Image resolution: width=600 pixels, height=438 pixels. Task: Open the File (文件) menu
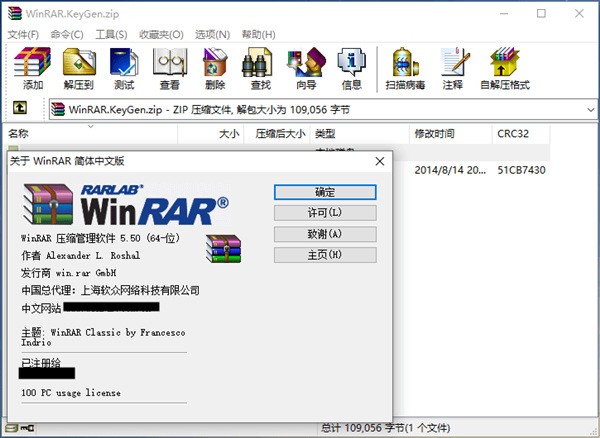pyautogui.click(x=23, y=34)
